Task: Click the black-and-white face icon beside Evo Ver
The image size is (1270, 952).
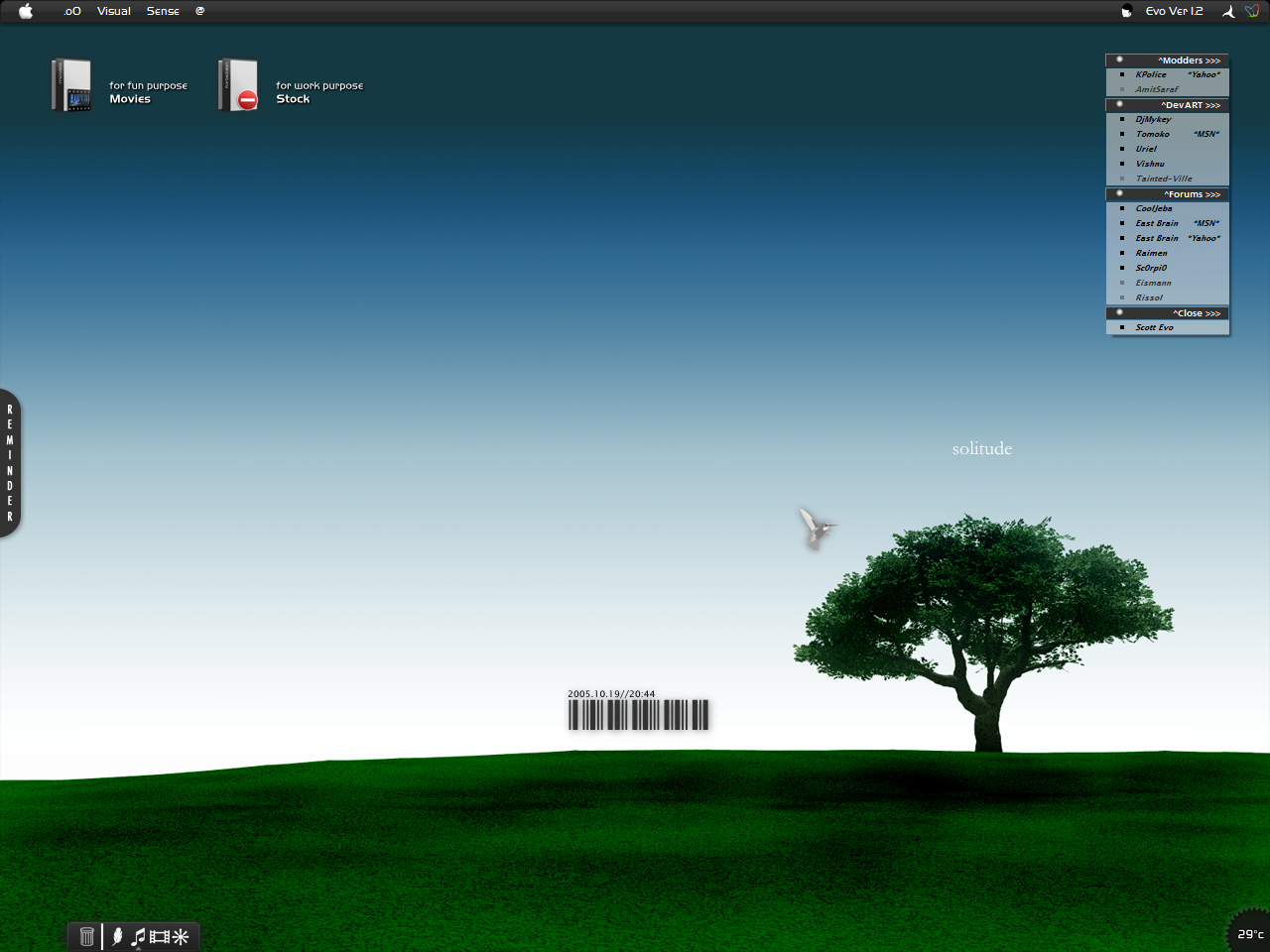Action: (x=1126, y=12)
